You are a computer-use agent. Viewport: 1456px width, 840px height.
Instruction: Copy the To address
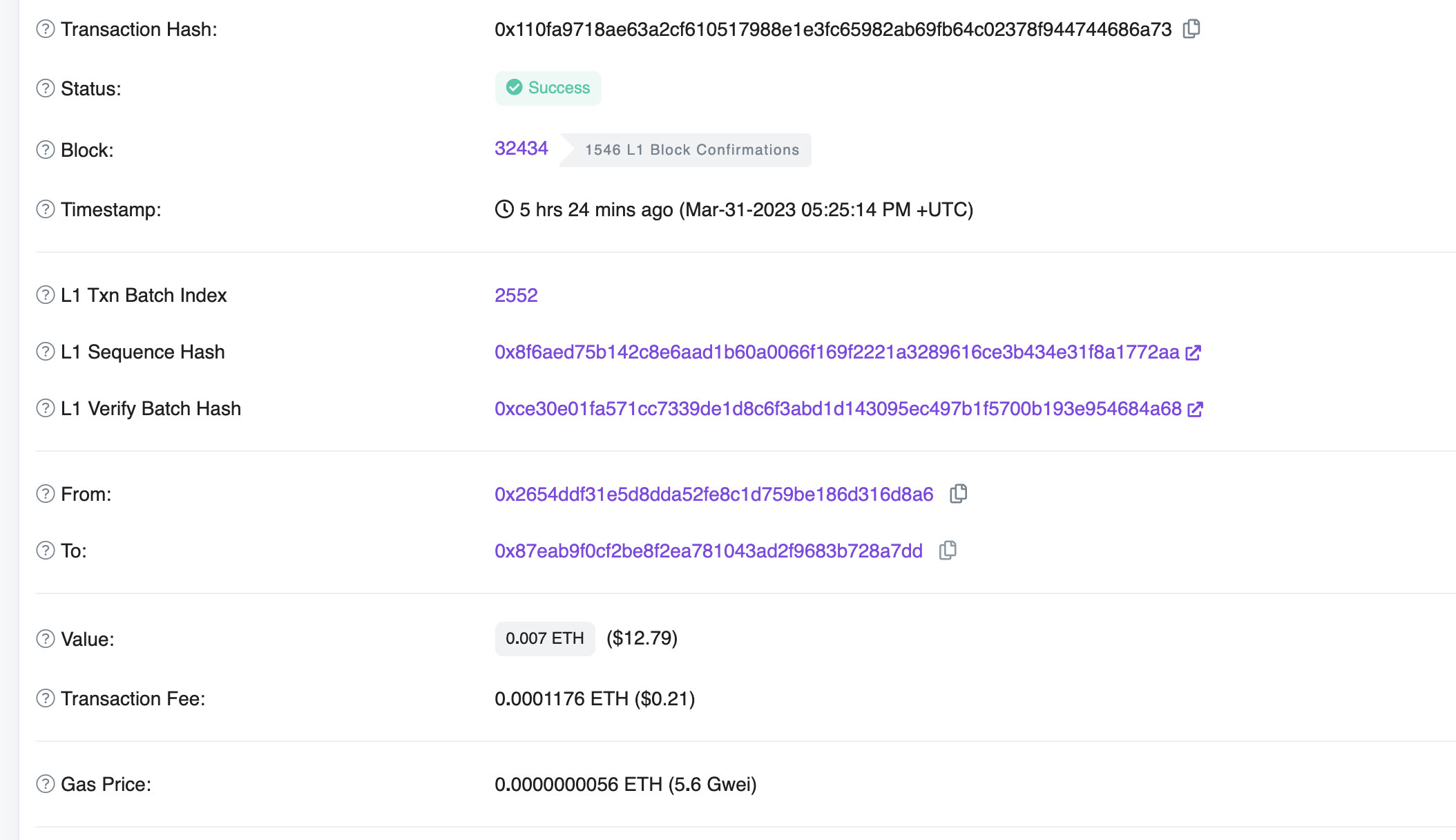[948, 551]
